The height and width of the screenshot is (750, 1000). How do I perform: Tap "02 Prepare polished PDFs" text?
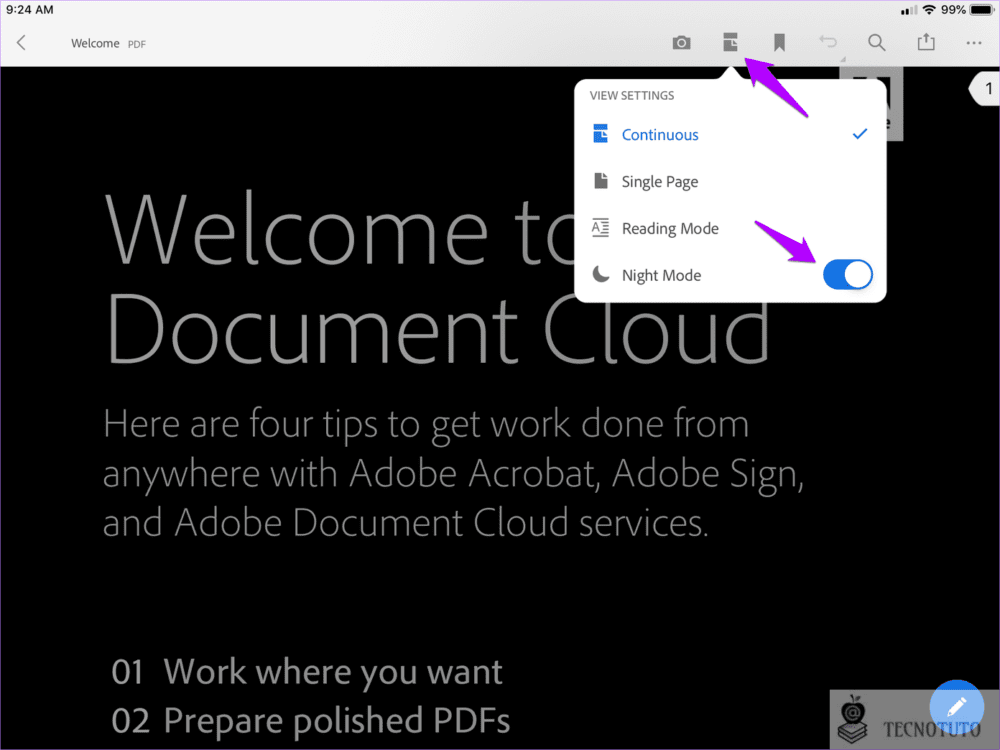tap(311, 721)
